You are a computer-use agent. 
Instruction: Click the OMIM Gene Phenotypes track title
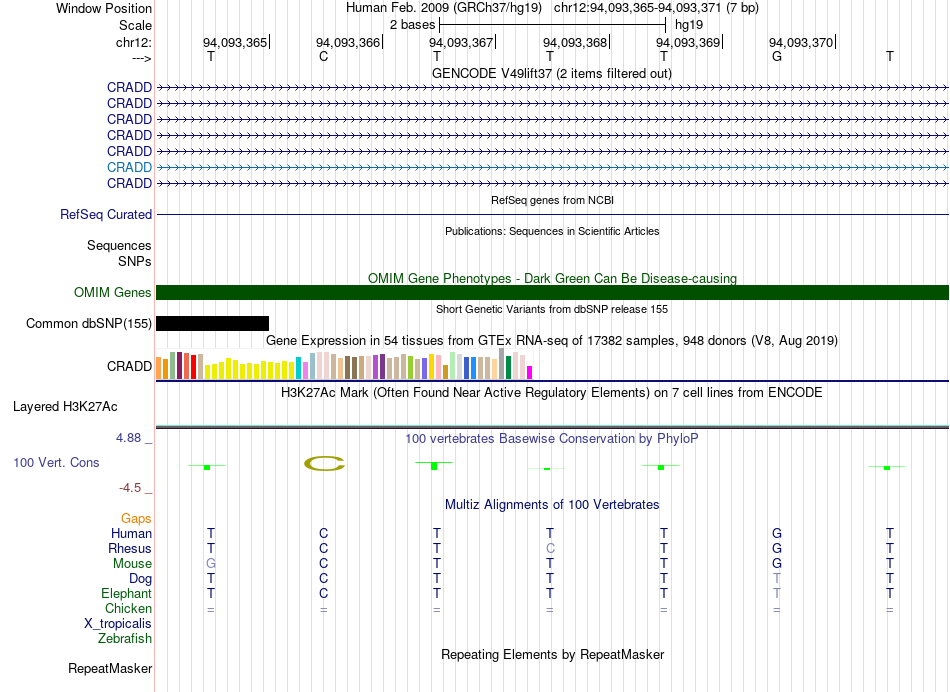552,278
